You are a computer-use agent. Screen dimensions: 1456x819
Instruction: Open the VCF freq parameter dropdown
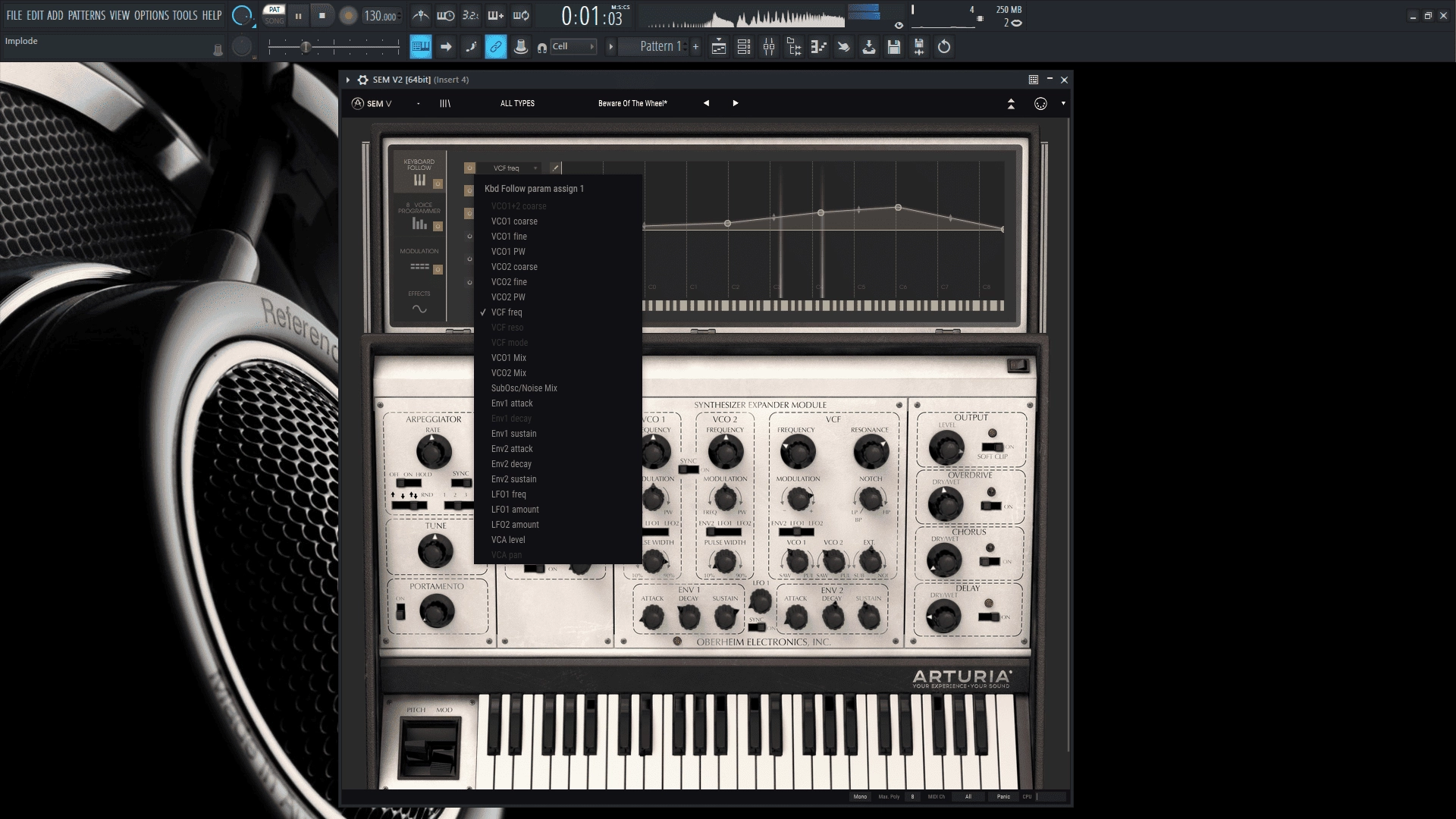click(x=514, y=168)
